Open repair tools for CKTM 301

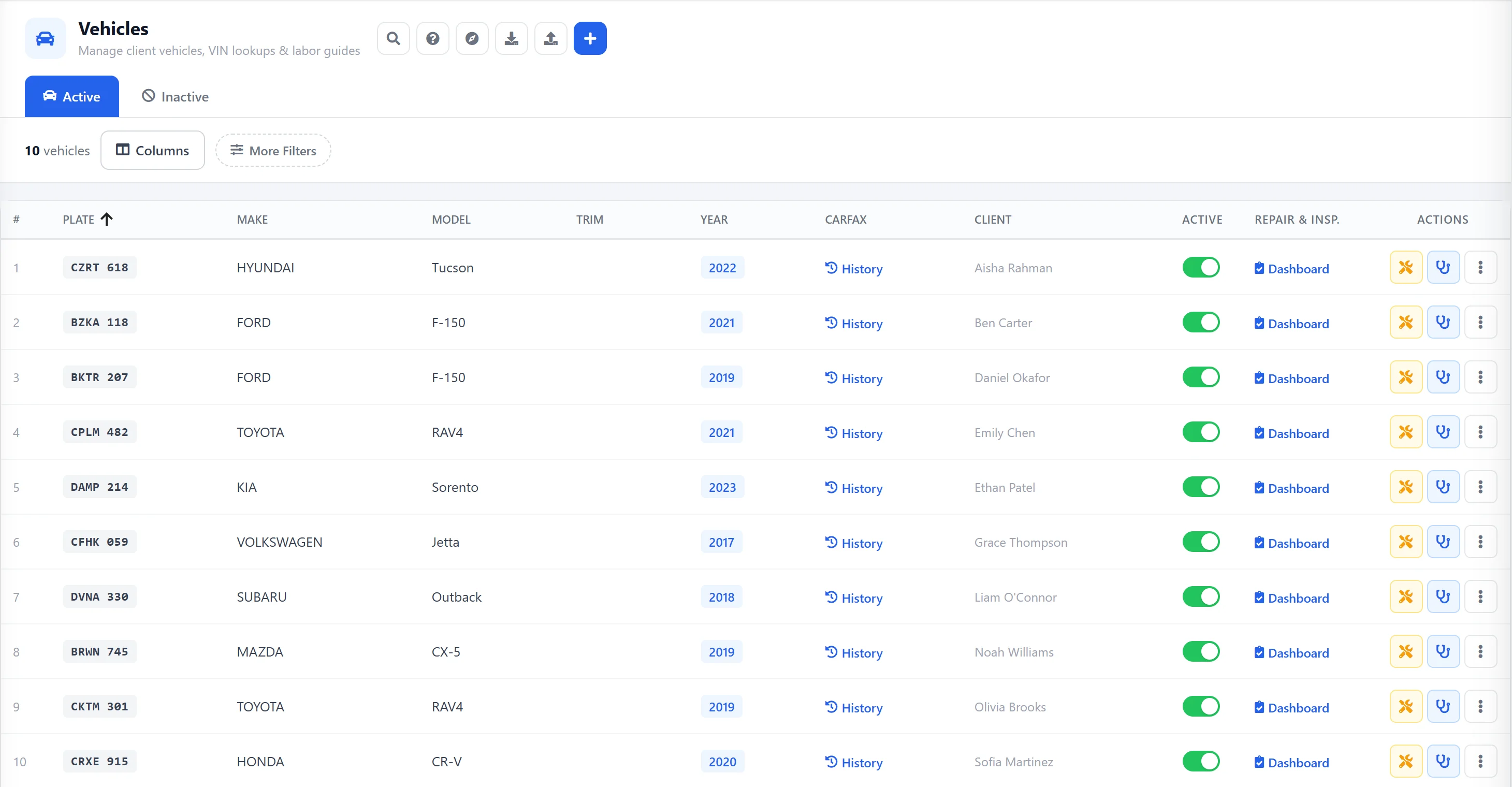tap(1406, 707)
